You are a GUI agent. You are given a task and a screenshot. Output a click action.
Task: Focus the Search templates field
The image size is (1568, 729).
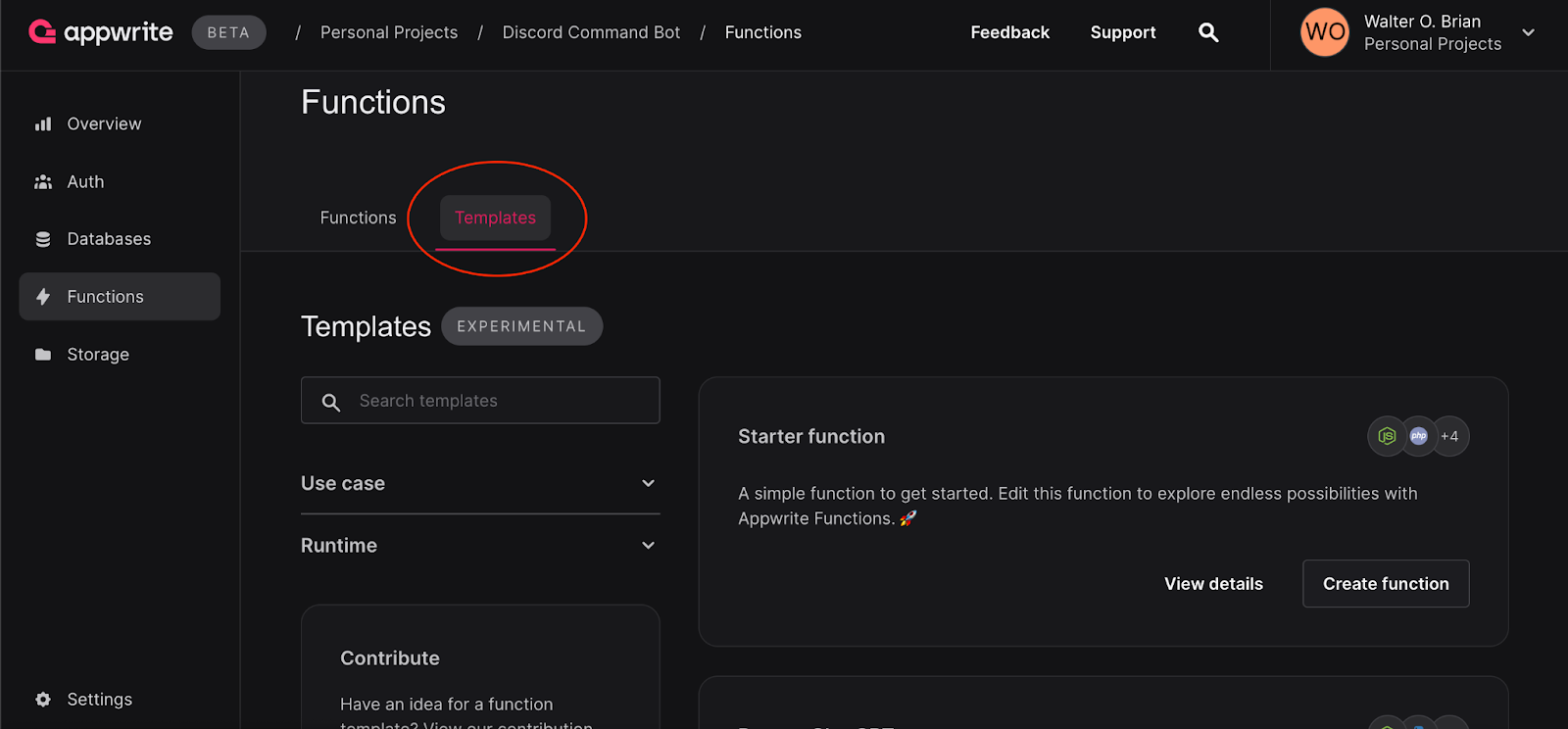point(480,401)
